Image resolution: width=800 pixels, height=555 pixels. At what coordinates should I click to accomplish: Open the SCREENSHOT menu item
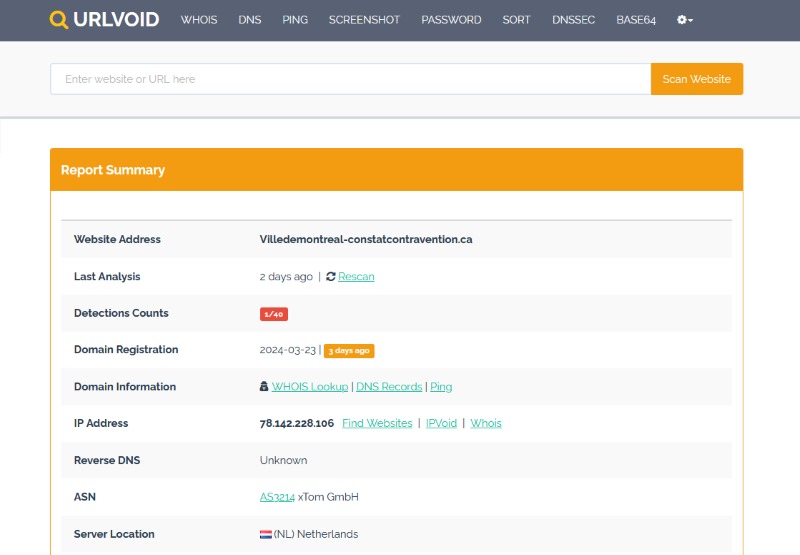[364, 20]
